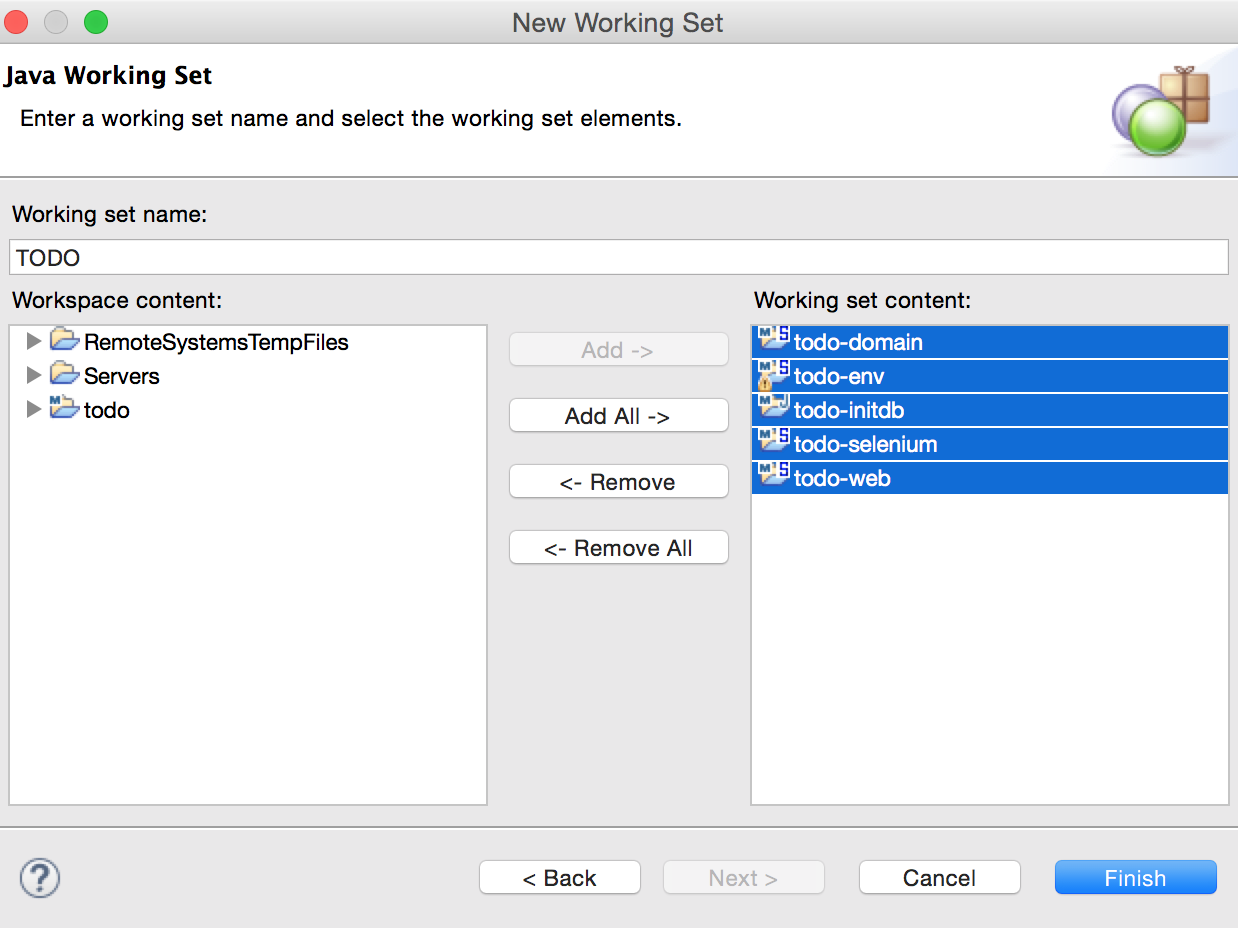Click Remove All to clear the working set
1238x928 pixels.
pyautogui.click(x=618, y=547)
